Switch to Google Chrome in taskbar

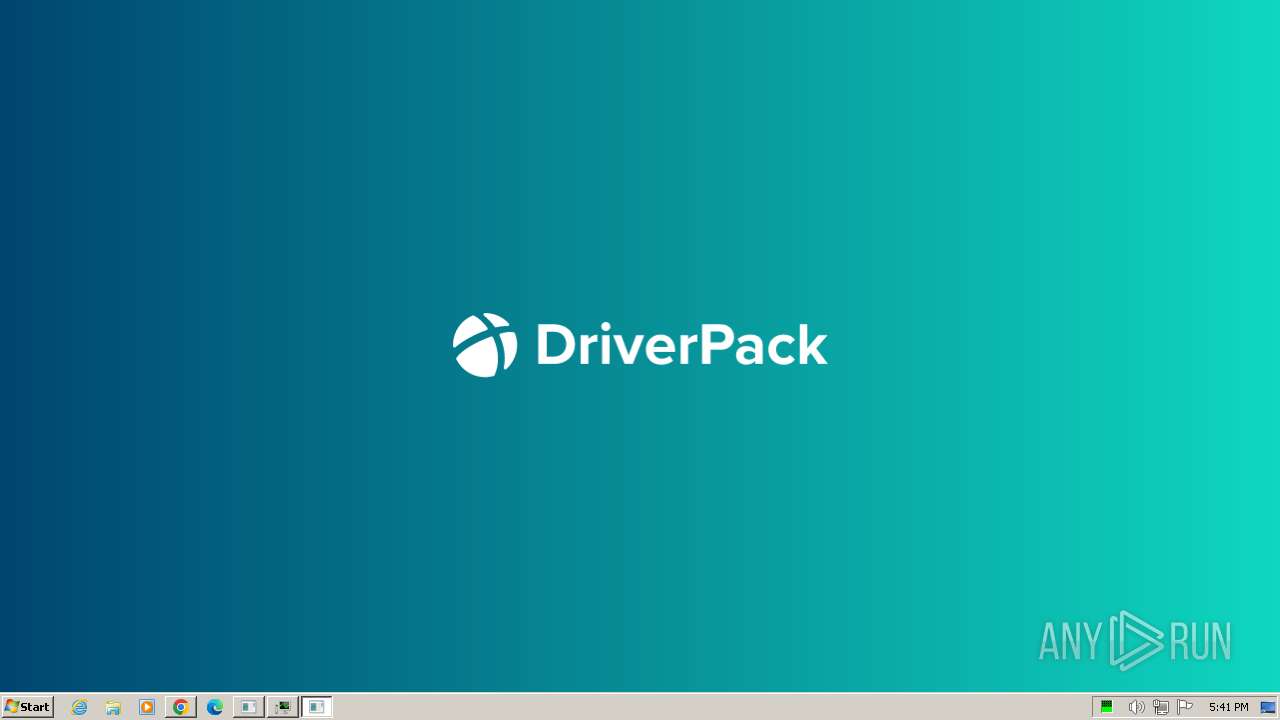[x=181, y=707]
